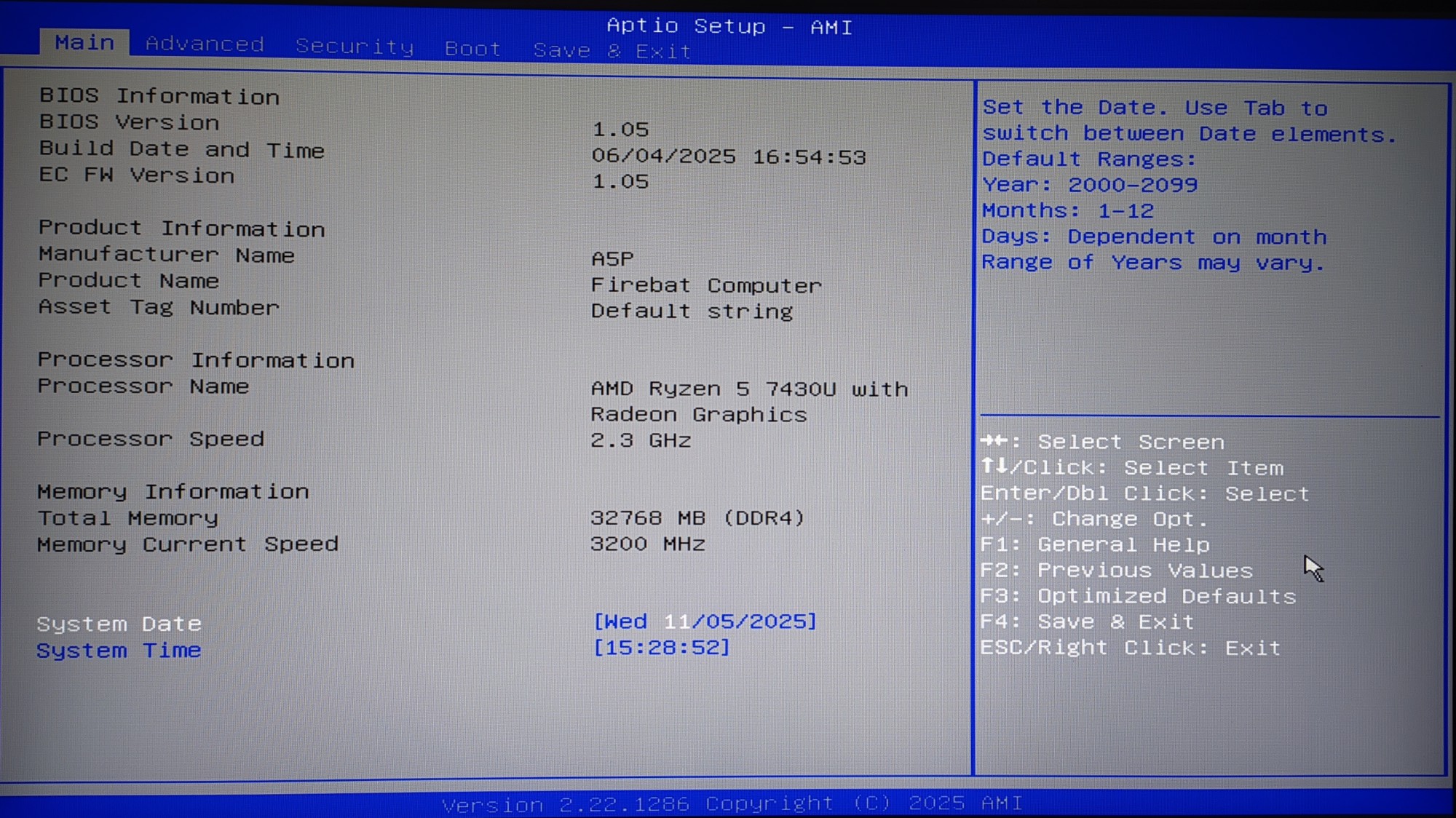Click the System Time value field
Screen dimensions: 1456x818
661,647
